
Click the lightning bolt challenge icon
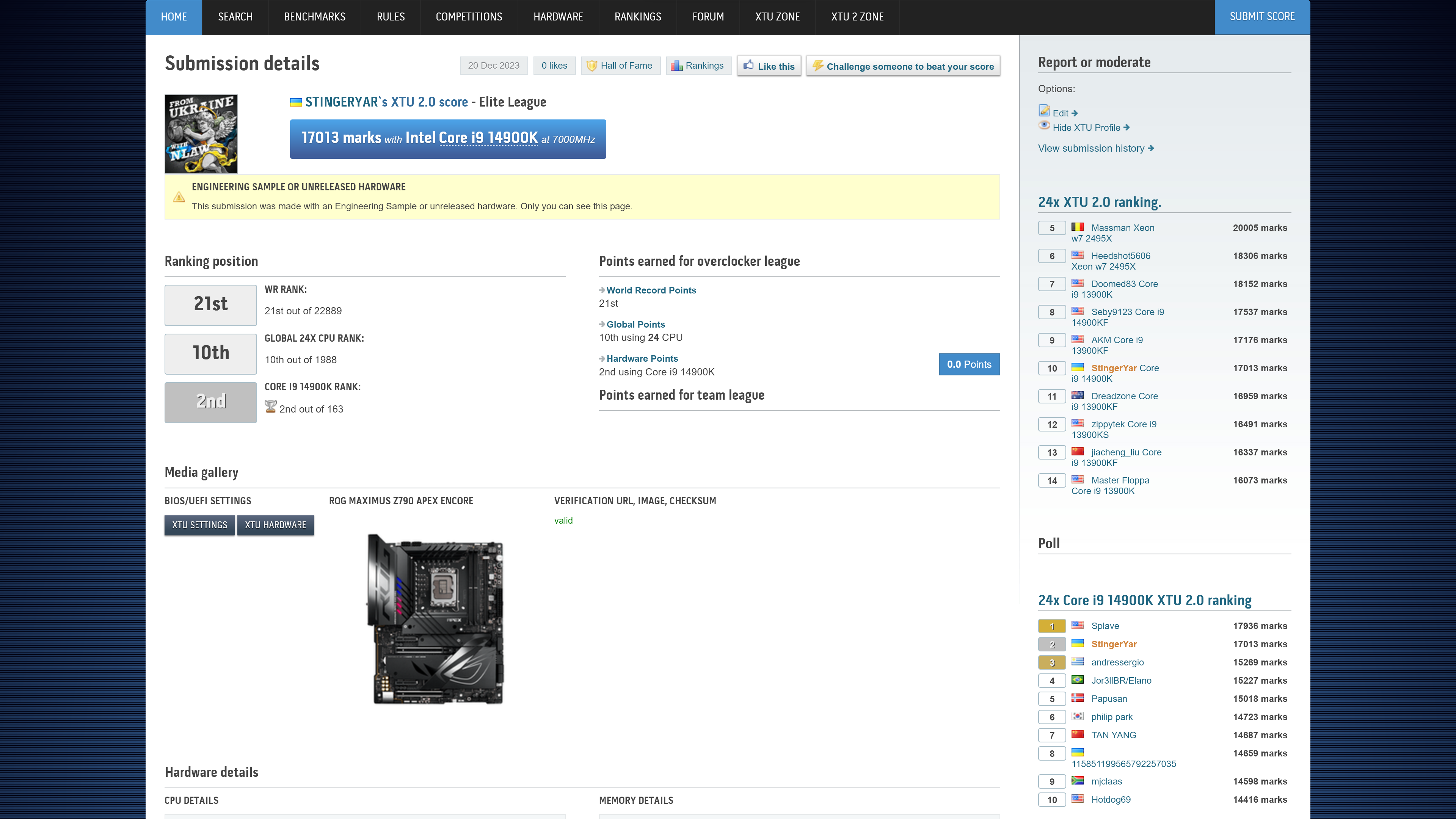coord(819,66)
